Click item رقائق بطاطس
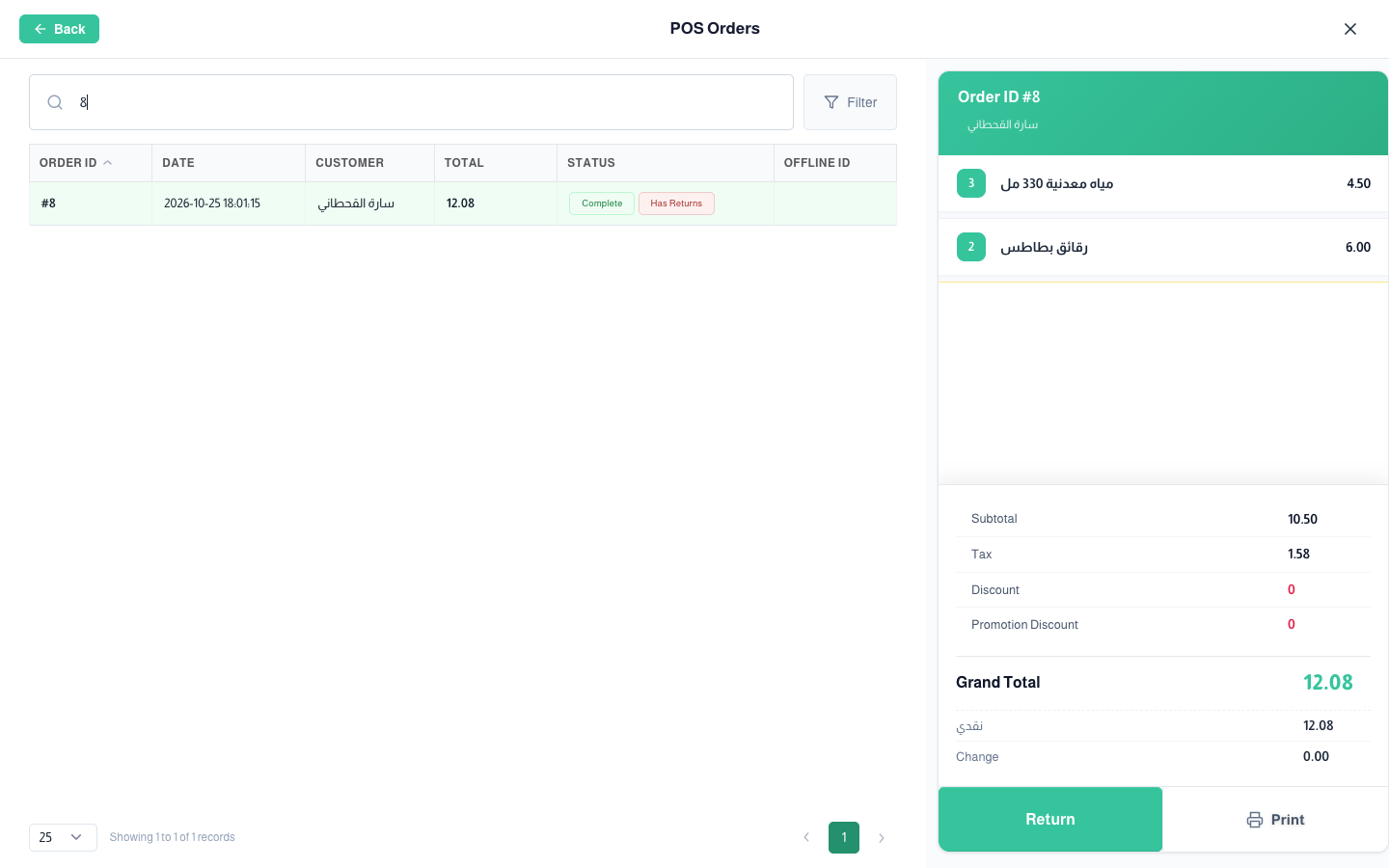Viewport: 1389px width, 868px height. coord(1045,247)
